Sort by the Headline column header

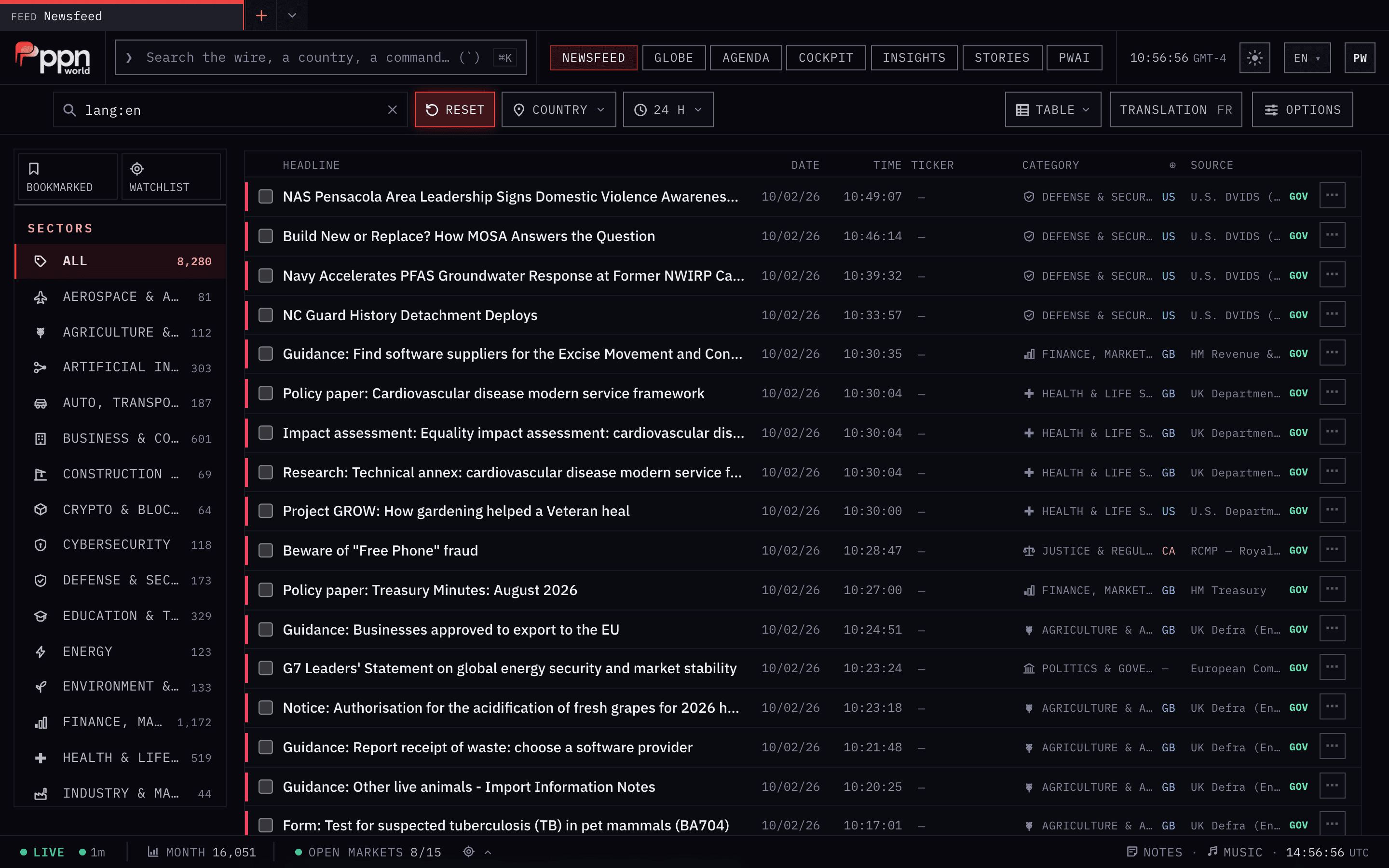click(311, 165)
